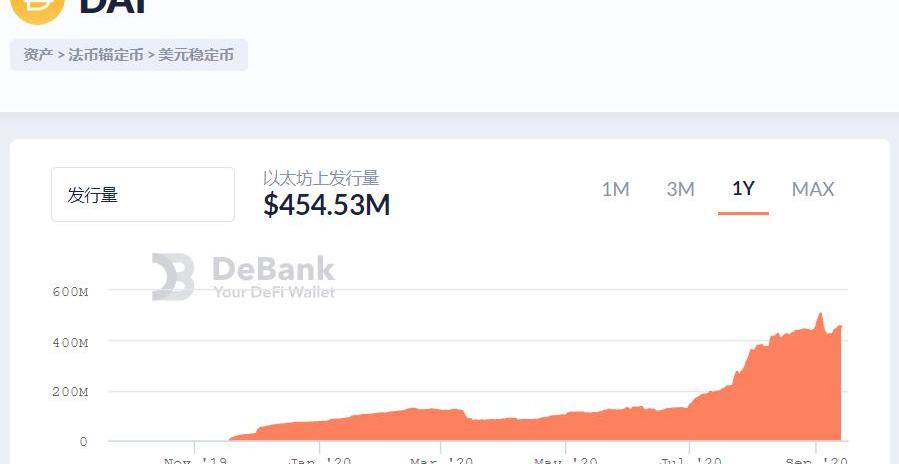Click the 400M y-axis label
Image resolution: width=899 pixels, height=464 pixels.
70,342
